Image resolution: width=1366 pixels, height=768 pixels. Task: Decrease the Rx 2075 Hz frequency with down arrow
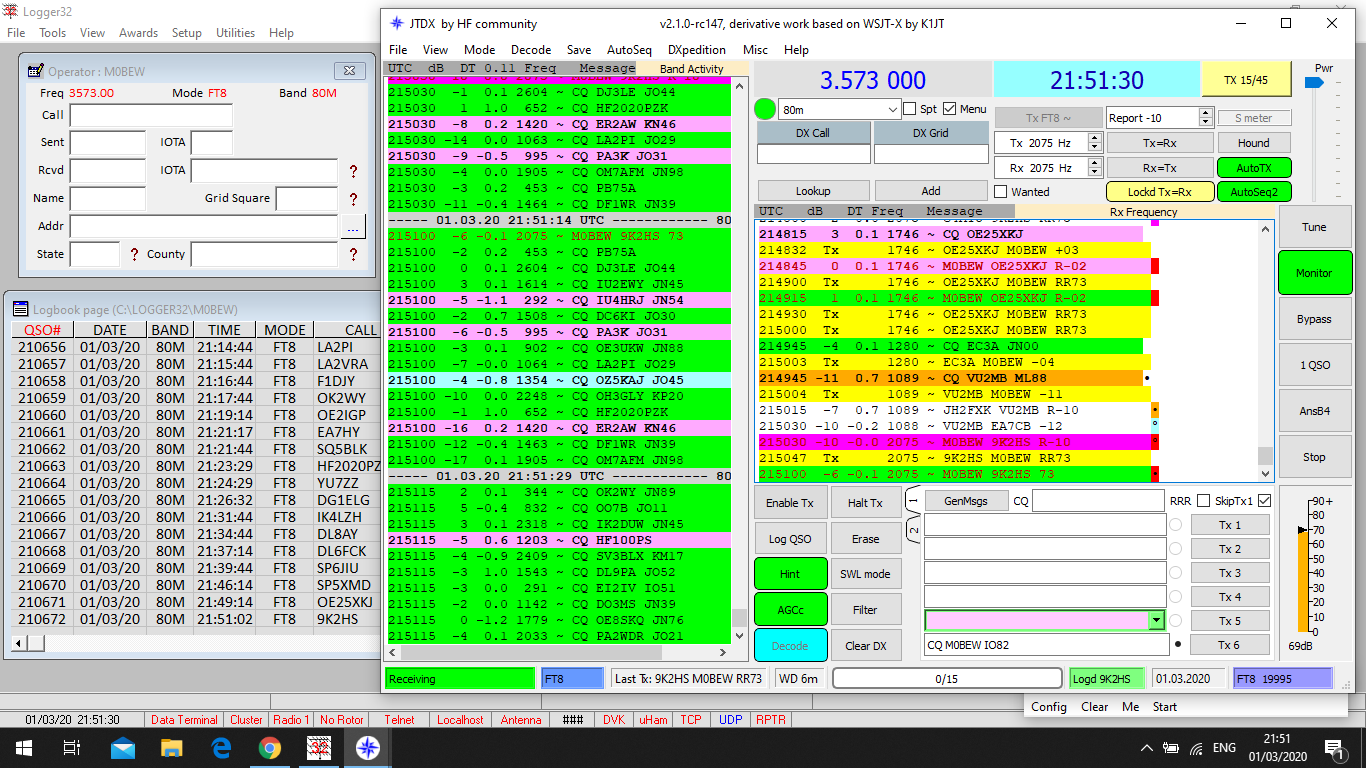pyautogui.click(x=1093, y=173)
